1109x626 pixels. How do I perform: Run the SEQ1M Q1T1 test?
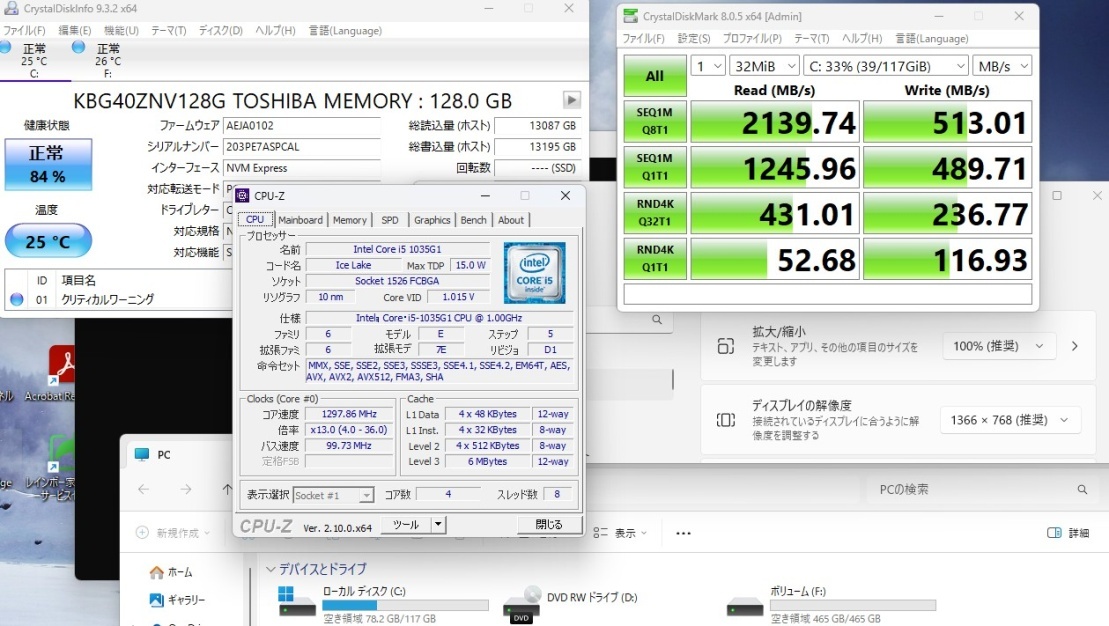[x=655, y=167]
